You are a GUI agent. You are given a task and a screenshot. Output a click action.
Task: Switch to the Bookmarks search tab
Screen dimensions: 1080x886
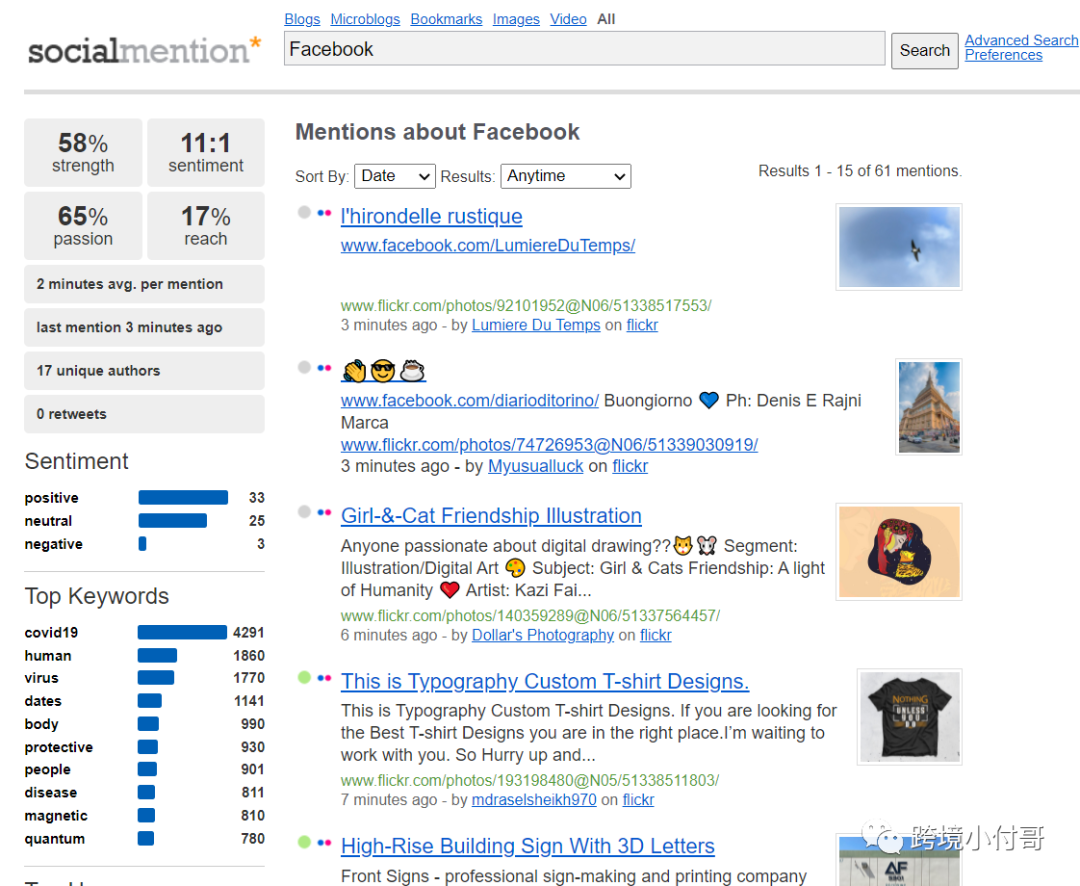[446, 19]
